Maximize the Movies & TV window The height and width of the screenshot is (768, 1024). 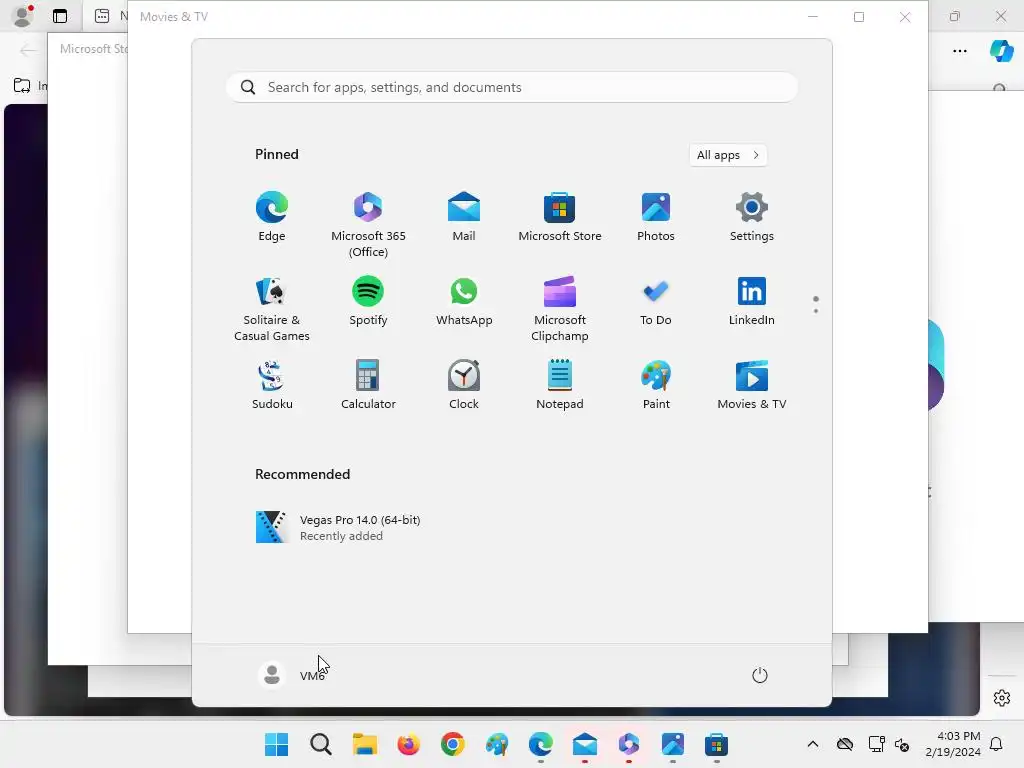859,17
